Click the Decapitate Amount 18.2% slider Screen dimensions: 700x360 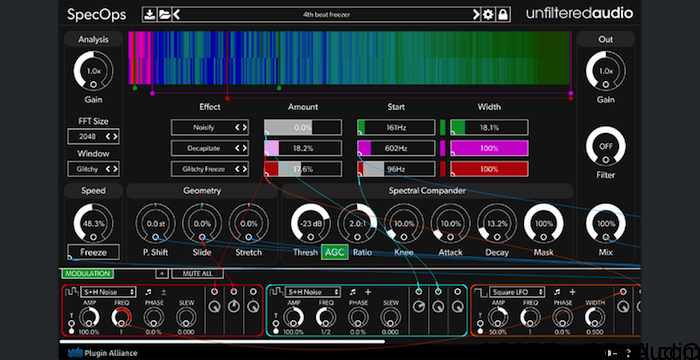pos(303,148)
